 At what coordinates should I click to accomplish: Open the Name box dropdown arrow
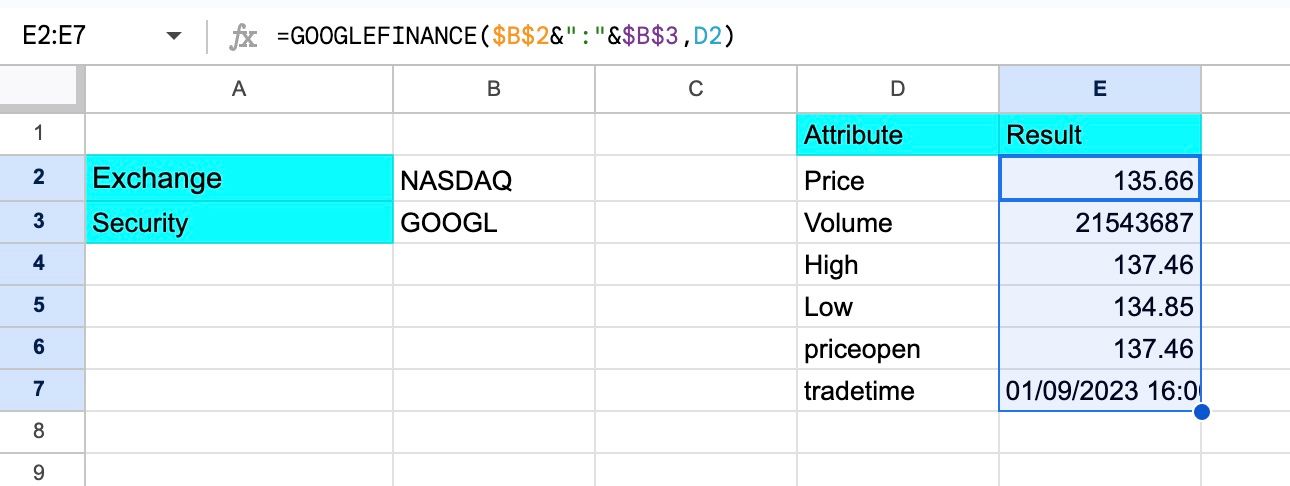point(174,37)
